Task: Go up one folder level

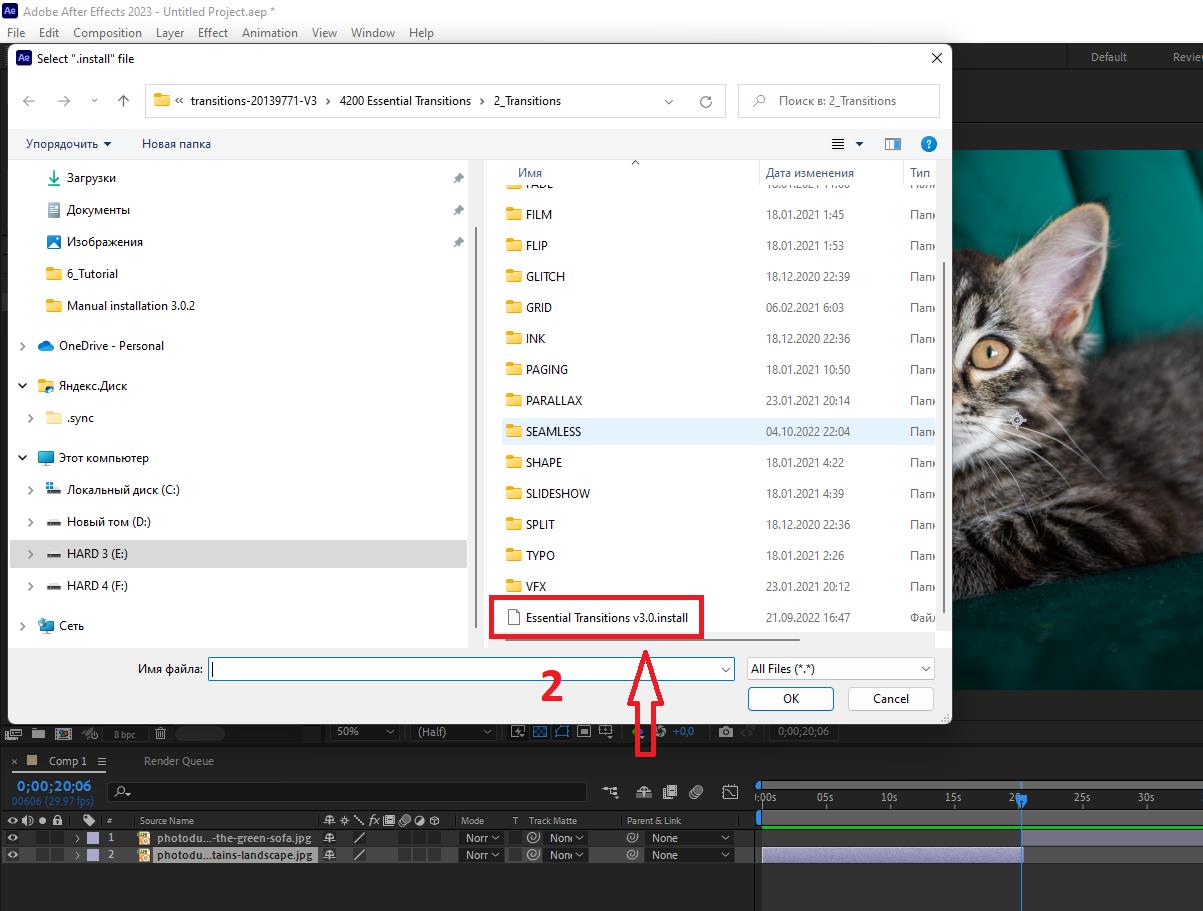Action: click(123, 101)
